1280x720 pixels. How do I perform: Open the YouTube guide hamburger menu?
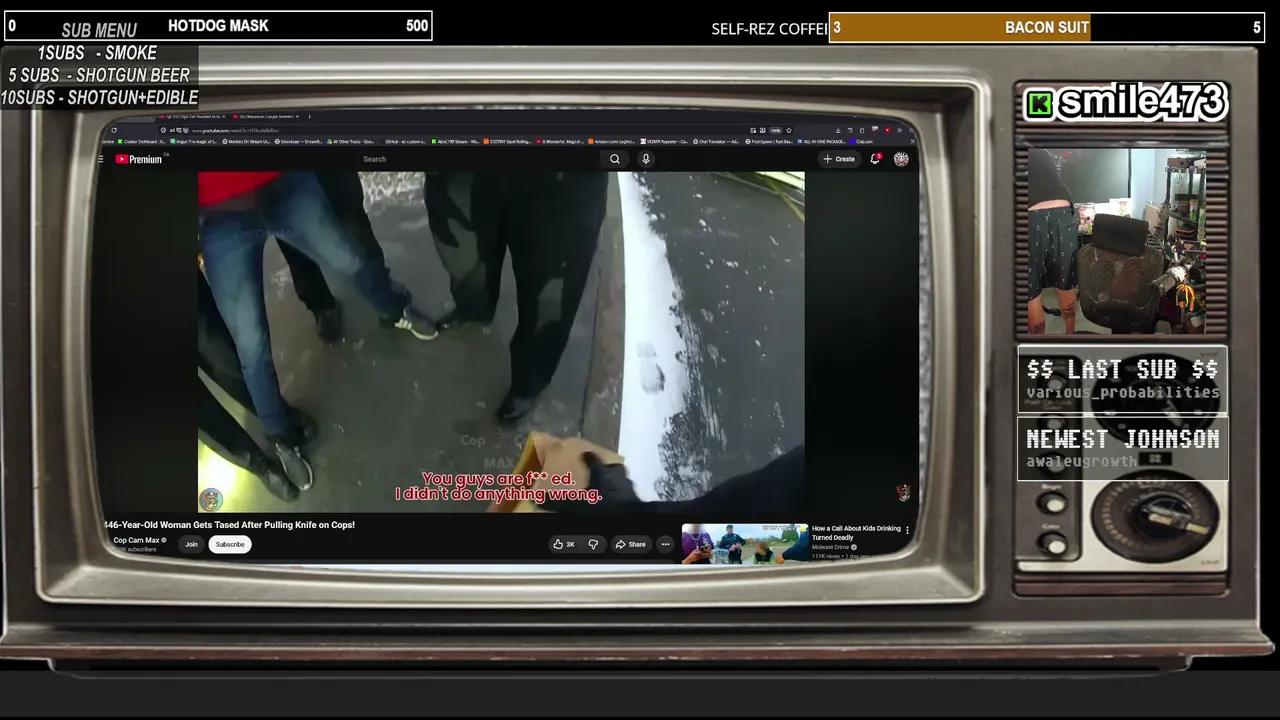(x=101, y=159)
